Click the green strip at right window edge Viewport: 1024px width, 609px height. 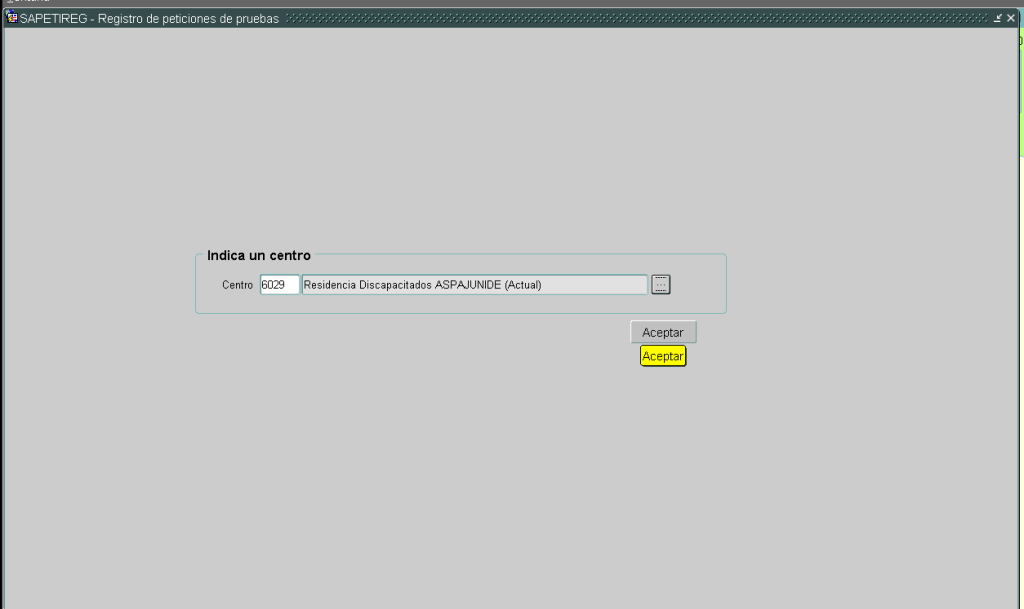pyautogui.click(x=1021, y=100)
